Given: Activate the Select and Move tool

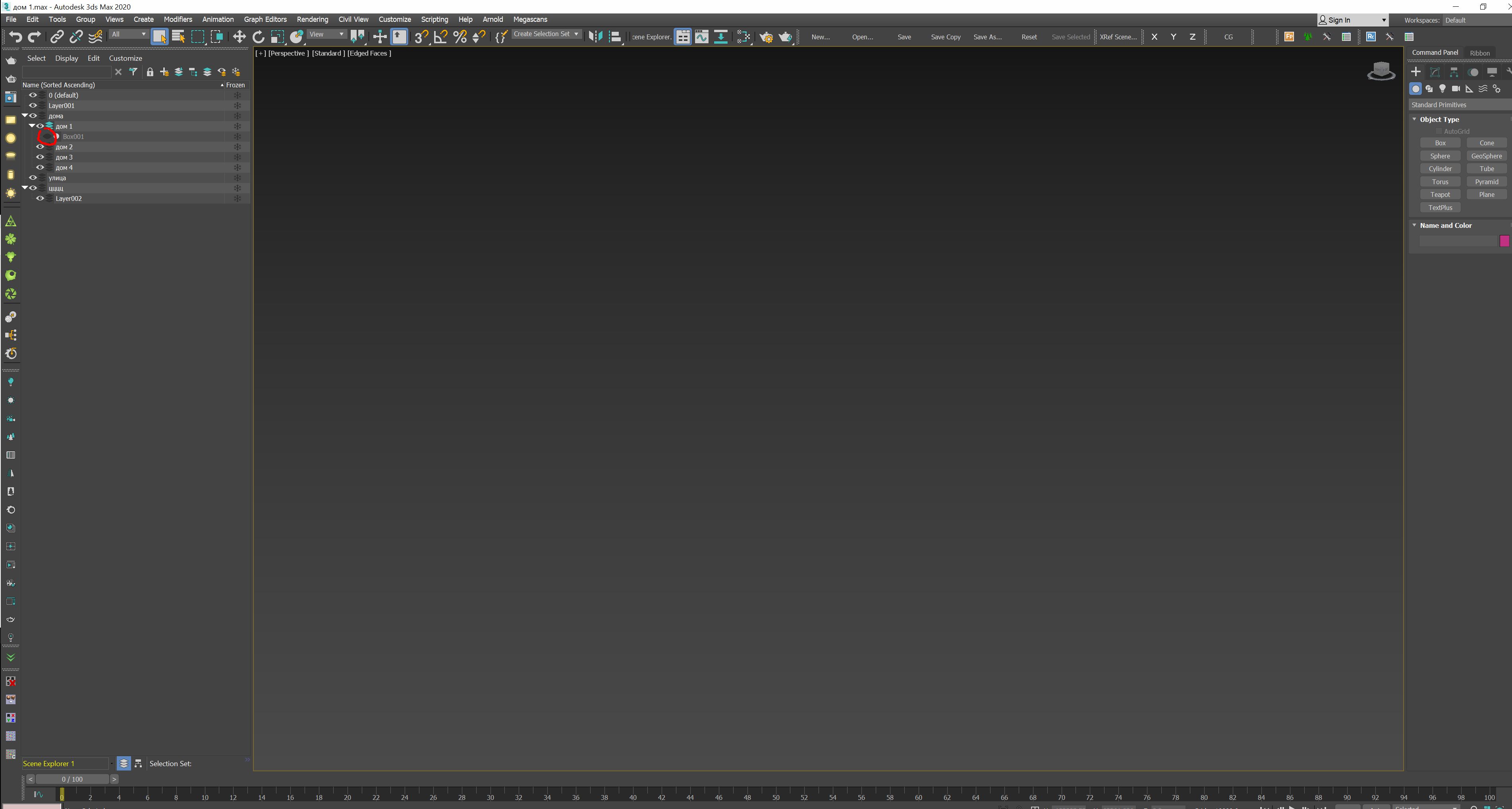Looking at the screenshot, I should point(239,37).
